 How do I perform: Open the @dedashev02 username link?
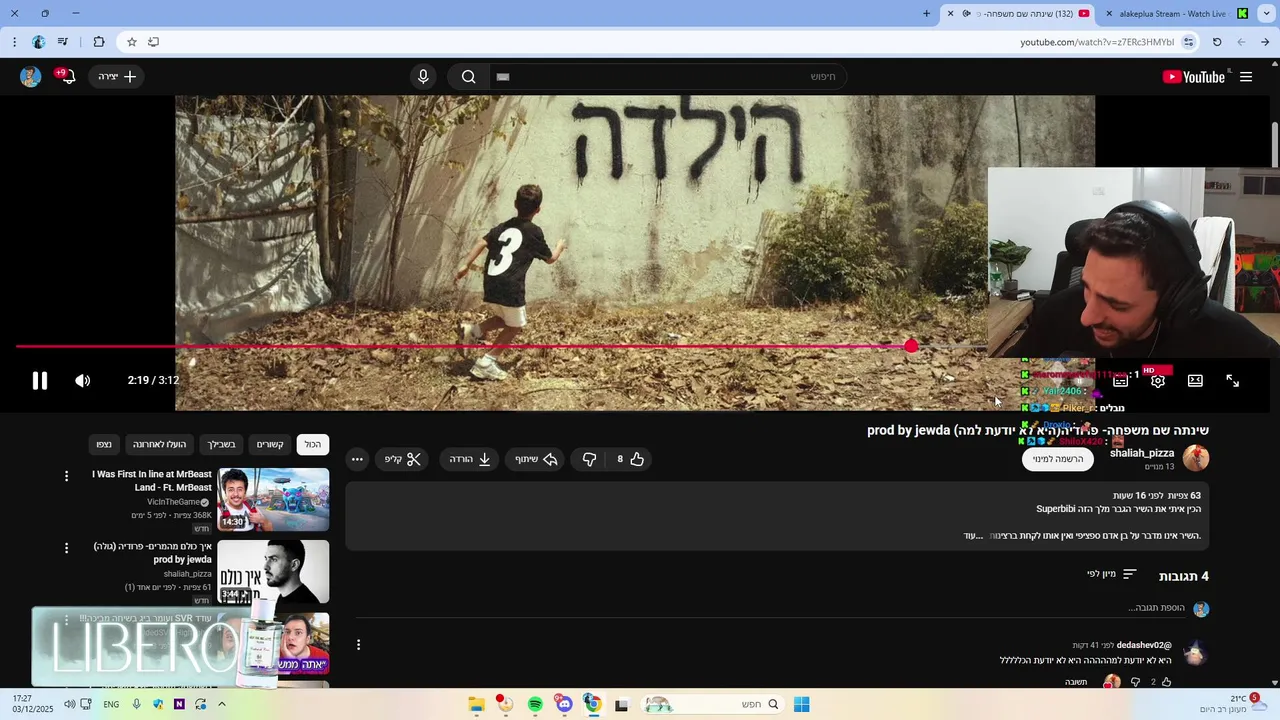(1144, 645)
